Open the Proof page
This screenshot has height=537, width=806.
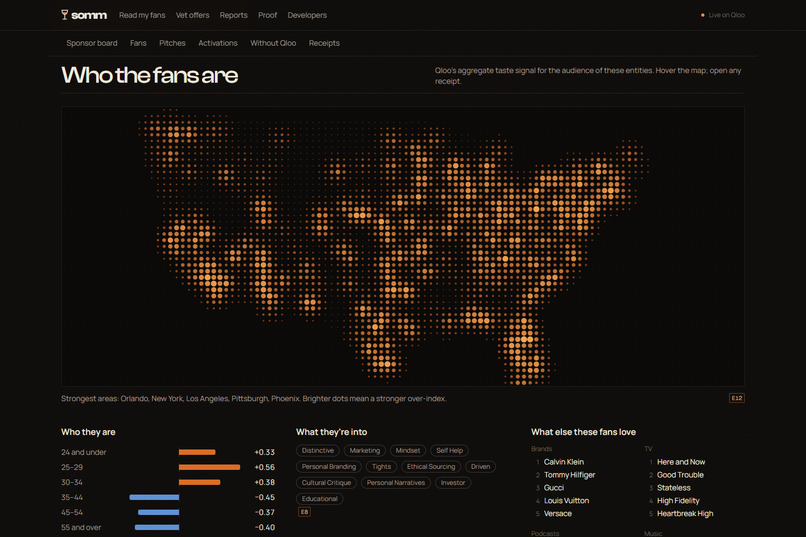tap(267, 15)
